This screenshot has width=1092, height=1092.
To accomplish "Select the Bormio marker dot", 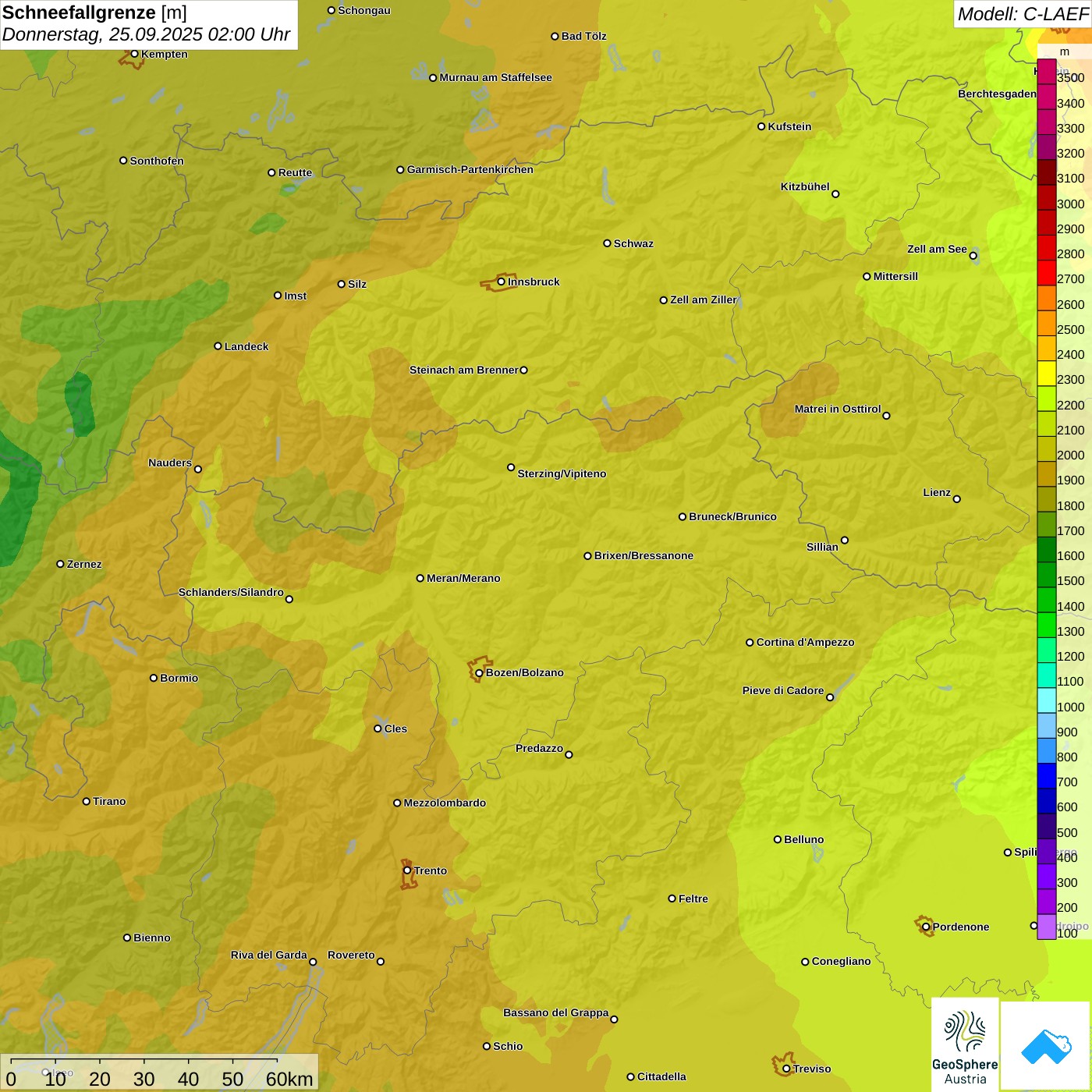I will 154,678.
